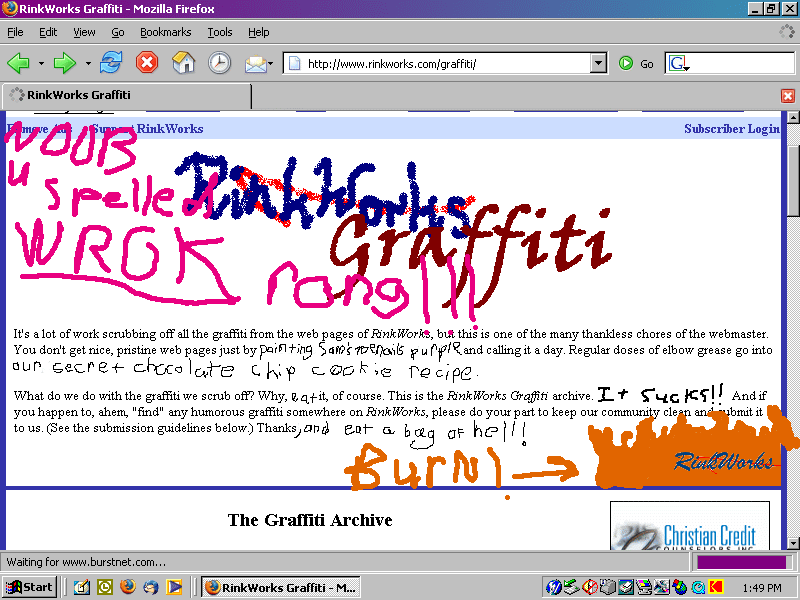Click the green Back arrow button
The width and height of the screenshot is (800, 600).
point(19,63)
